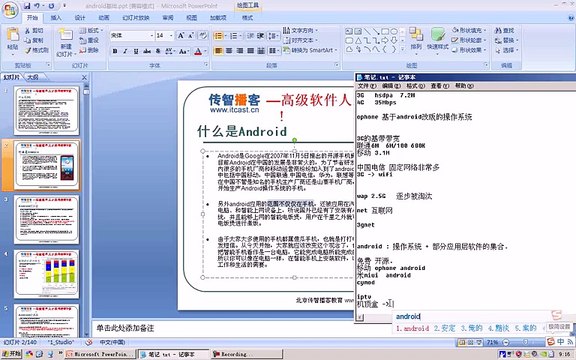Image resolution: width=576 pixels, height=360 pixels.
Task: Cut selection with 剪切
Action: point(34,30)
